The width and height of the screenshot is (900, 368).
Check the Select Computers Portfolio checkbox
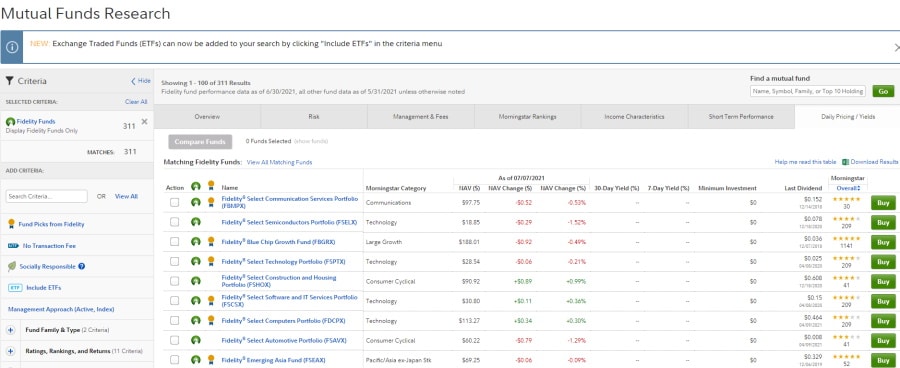pos(174,320)
